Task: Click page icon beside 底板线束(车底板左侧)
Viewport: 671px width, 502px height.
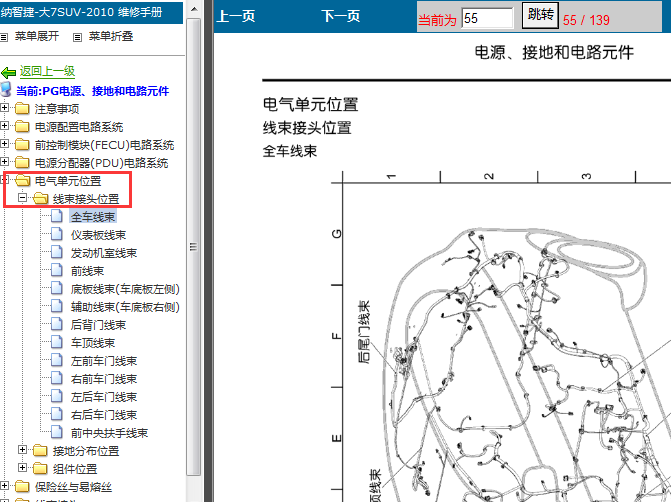Action: [x=57, y=288]
